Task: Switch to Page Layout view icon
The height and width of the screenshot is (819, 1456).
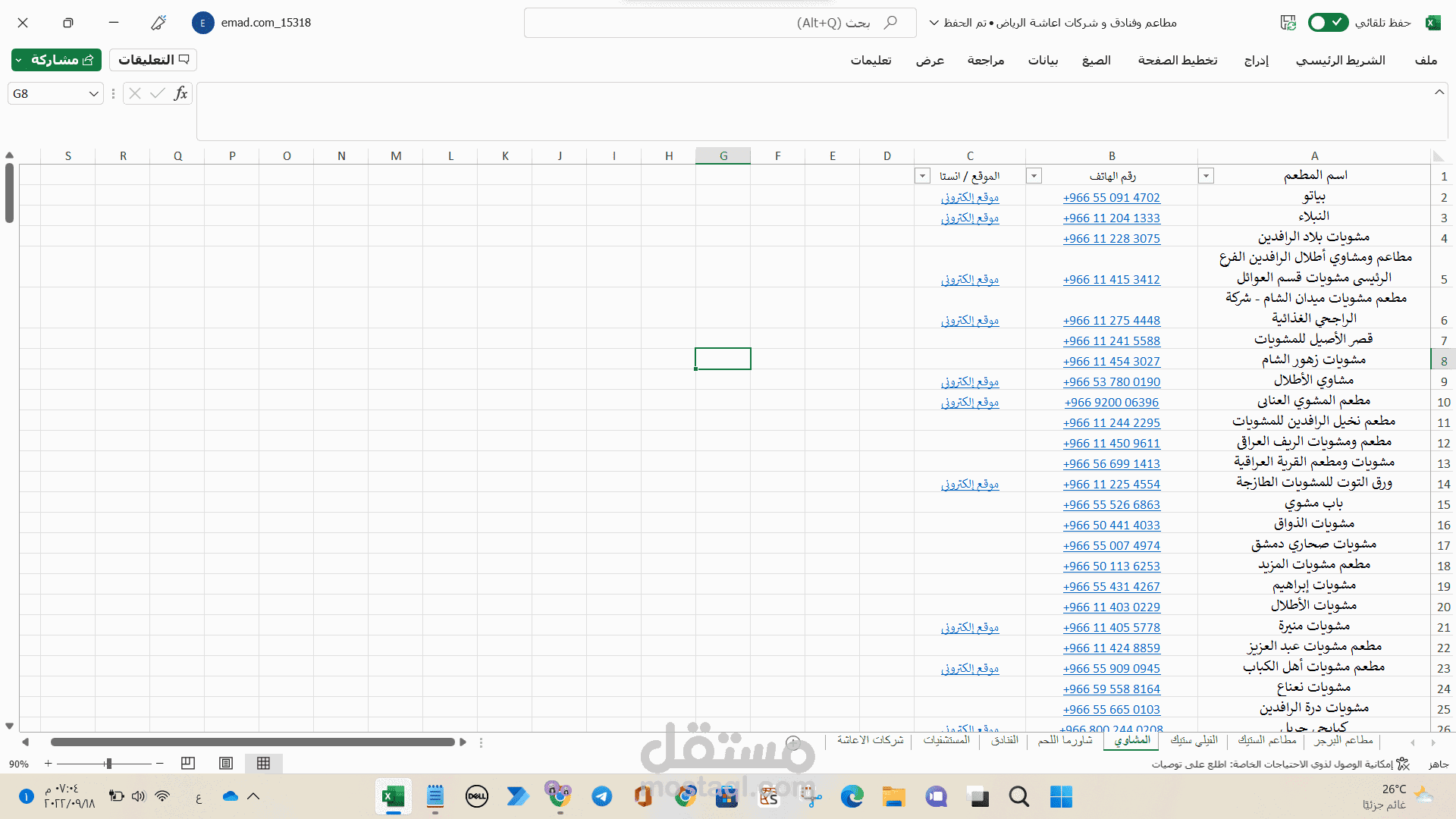Action: point(226,763)
